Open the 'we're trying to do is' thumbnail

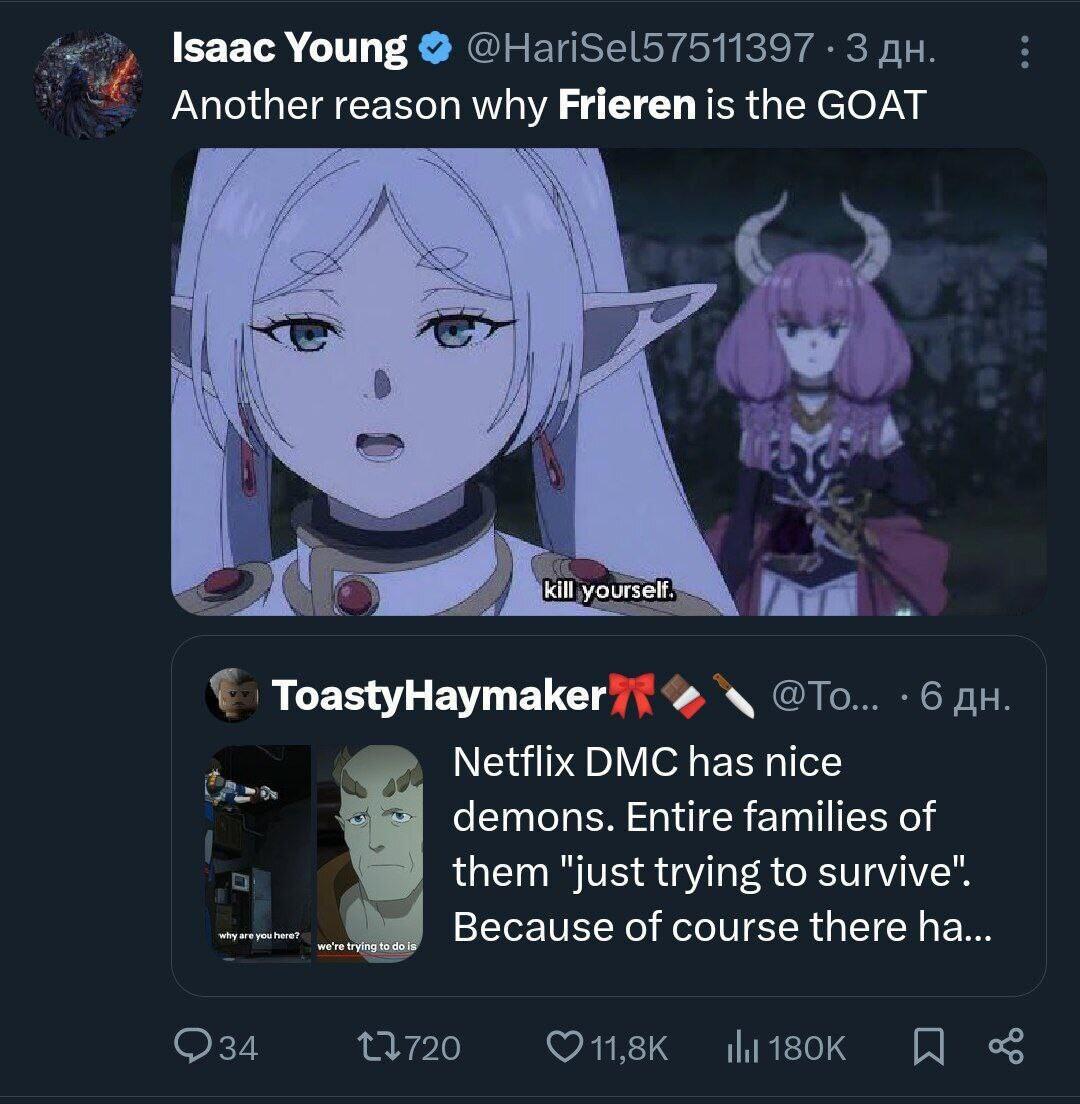pos(368,853)
